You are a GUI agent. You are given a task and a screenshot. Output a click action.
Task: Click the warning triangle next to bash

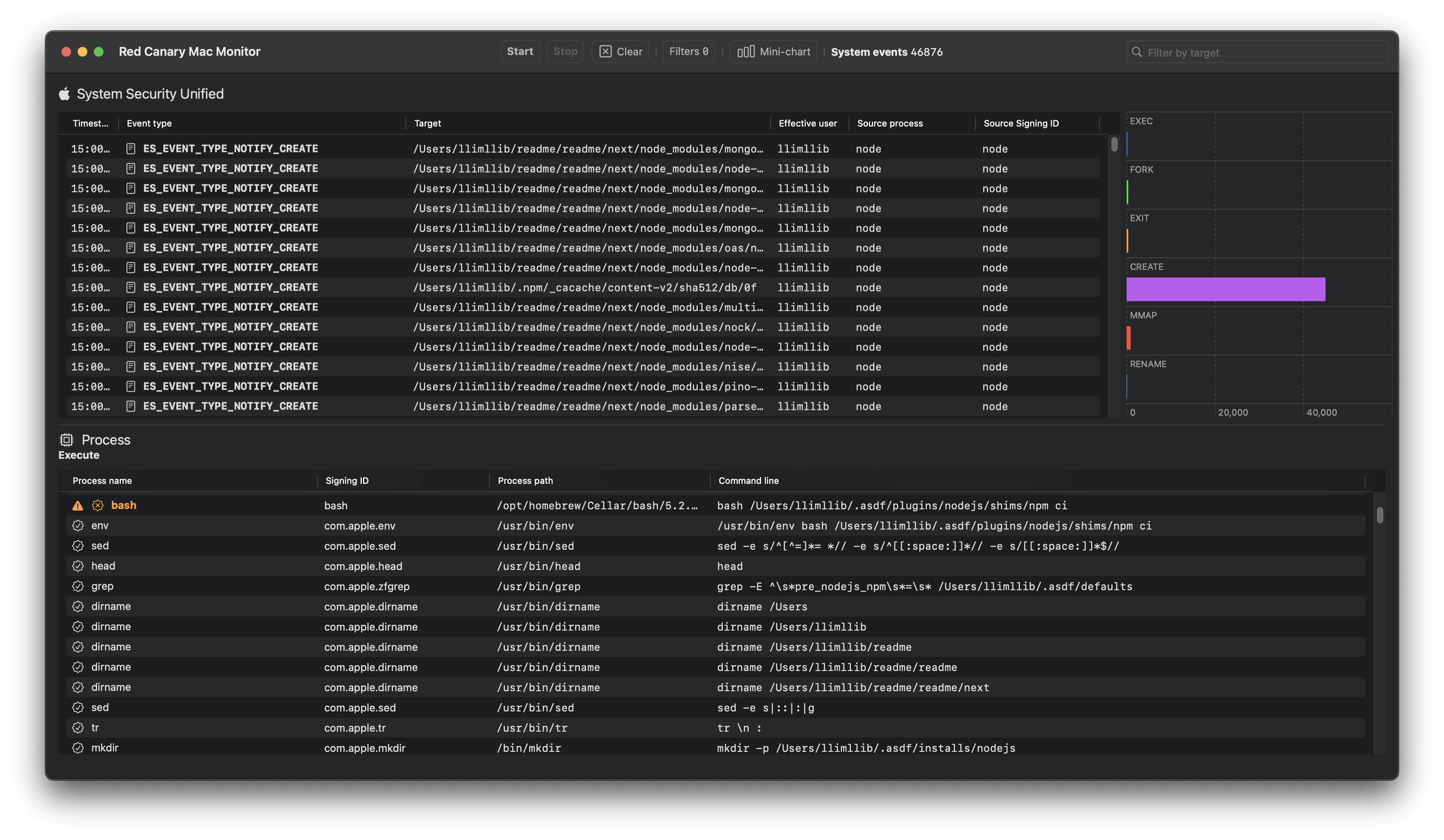78,505
